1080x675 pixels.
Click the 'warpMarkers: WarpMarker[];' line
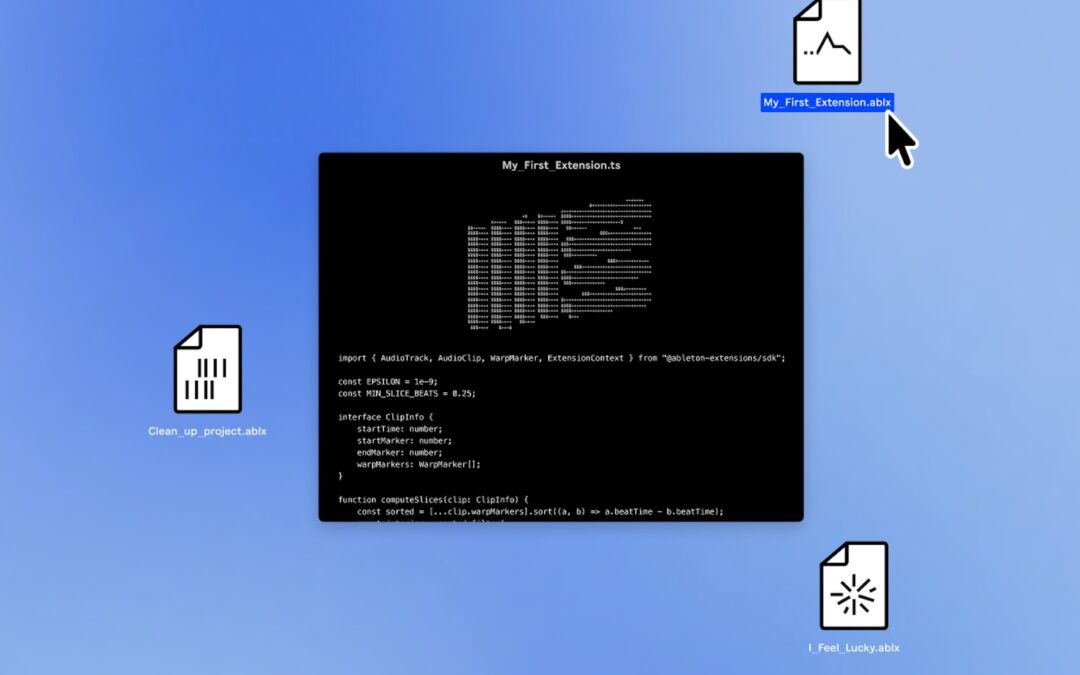point(418,464)
